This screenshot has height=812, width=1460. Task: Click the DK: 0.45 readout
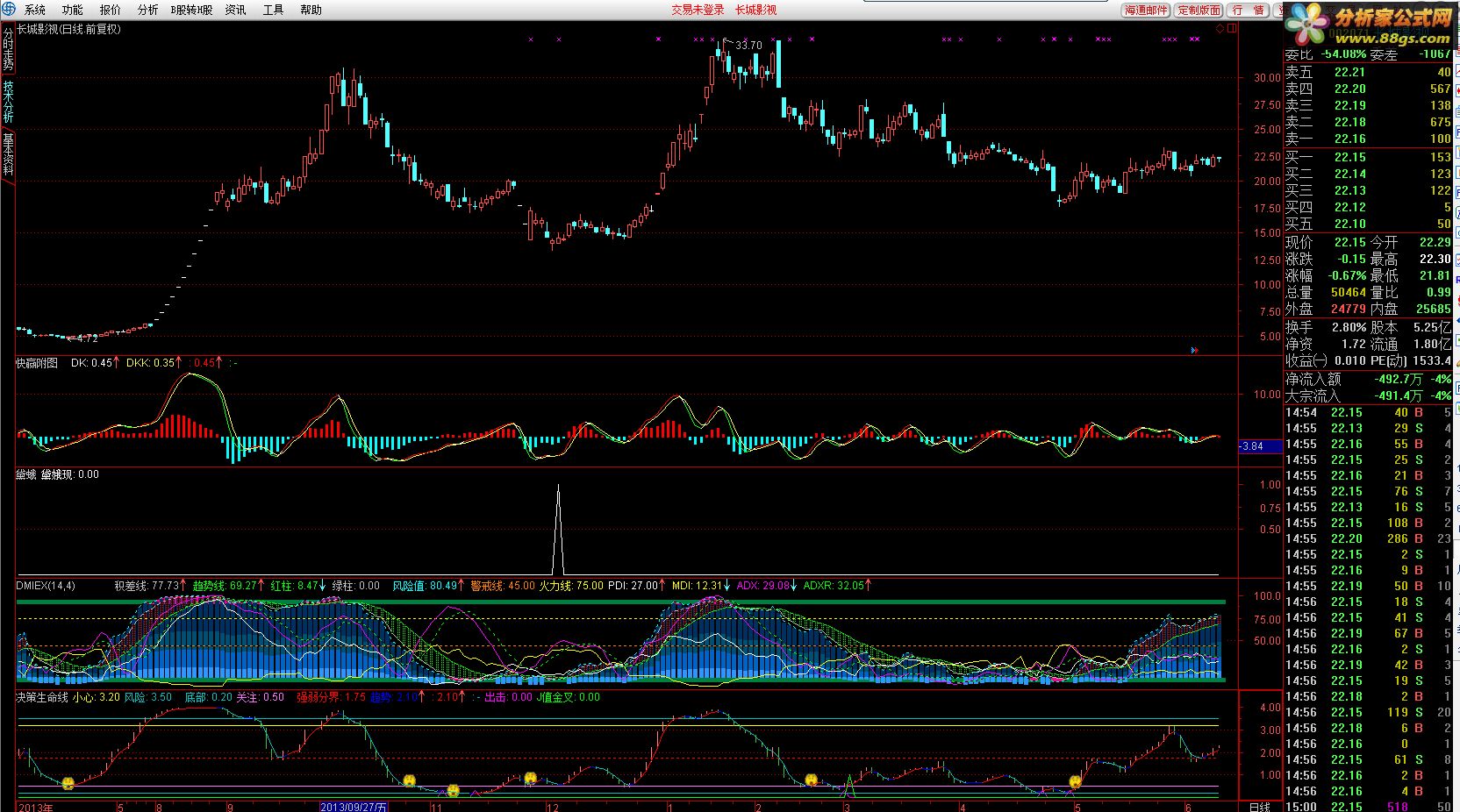tap(96, 362)
